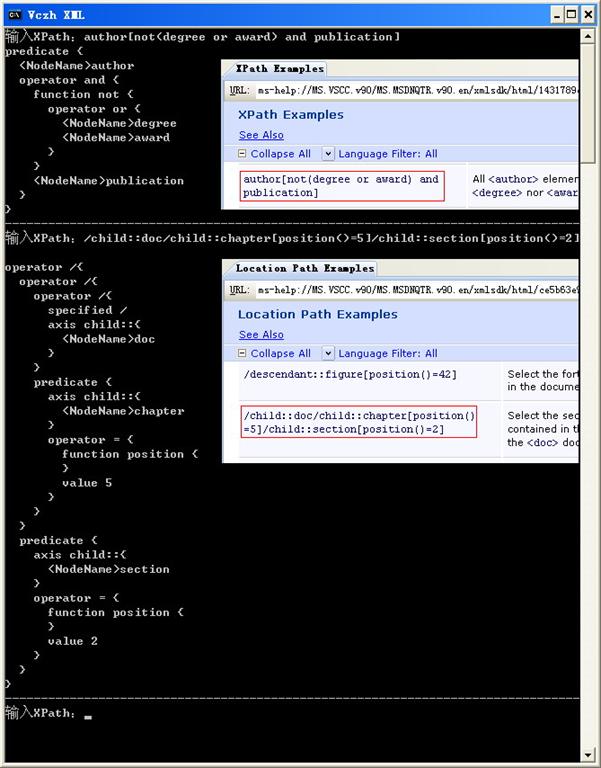Click the /child::doc/child::chapter example cell in the table

tap(359, 422)
